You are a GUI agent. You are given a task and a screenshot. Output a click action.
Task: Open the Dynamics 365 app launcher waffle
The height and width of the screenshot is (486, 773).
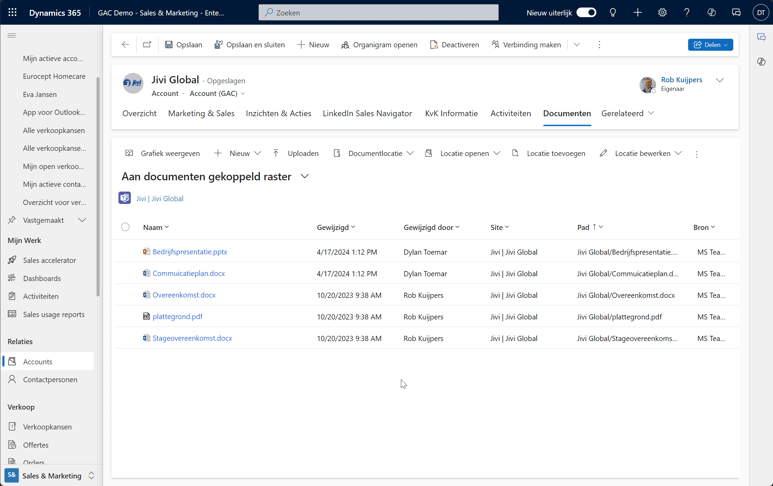tap(13, 12)
